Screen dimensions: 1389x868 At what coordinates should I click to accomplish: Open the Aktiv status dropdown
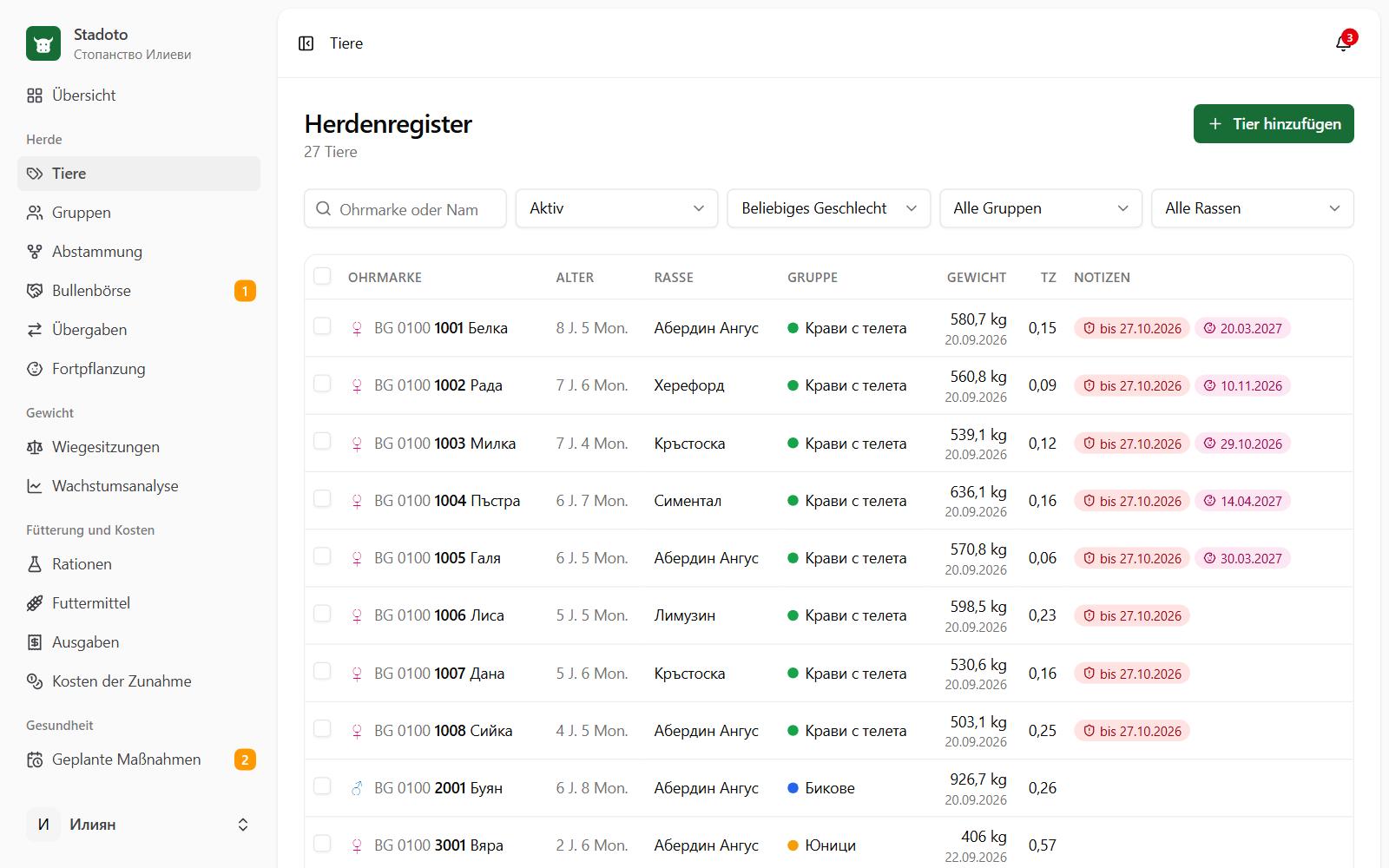(x=616, y=208)
